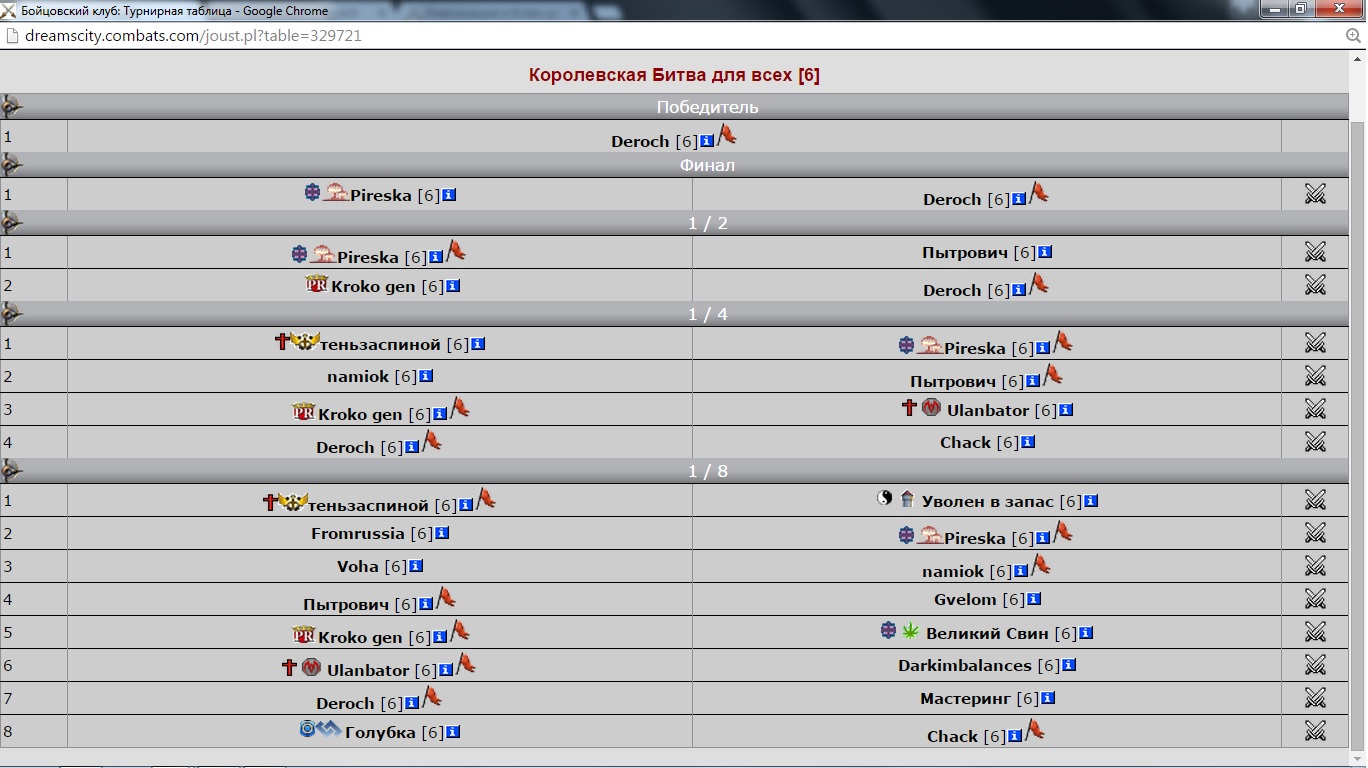Click the player name Fromrussia
The width and height of the screenshot is (1368, 768).
click(x=358, y=533)
